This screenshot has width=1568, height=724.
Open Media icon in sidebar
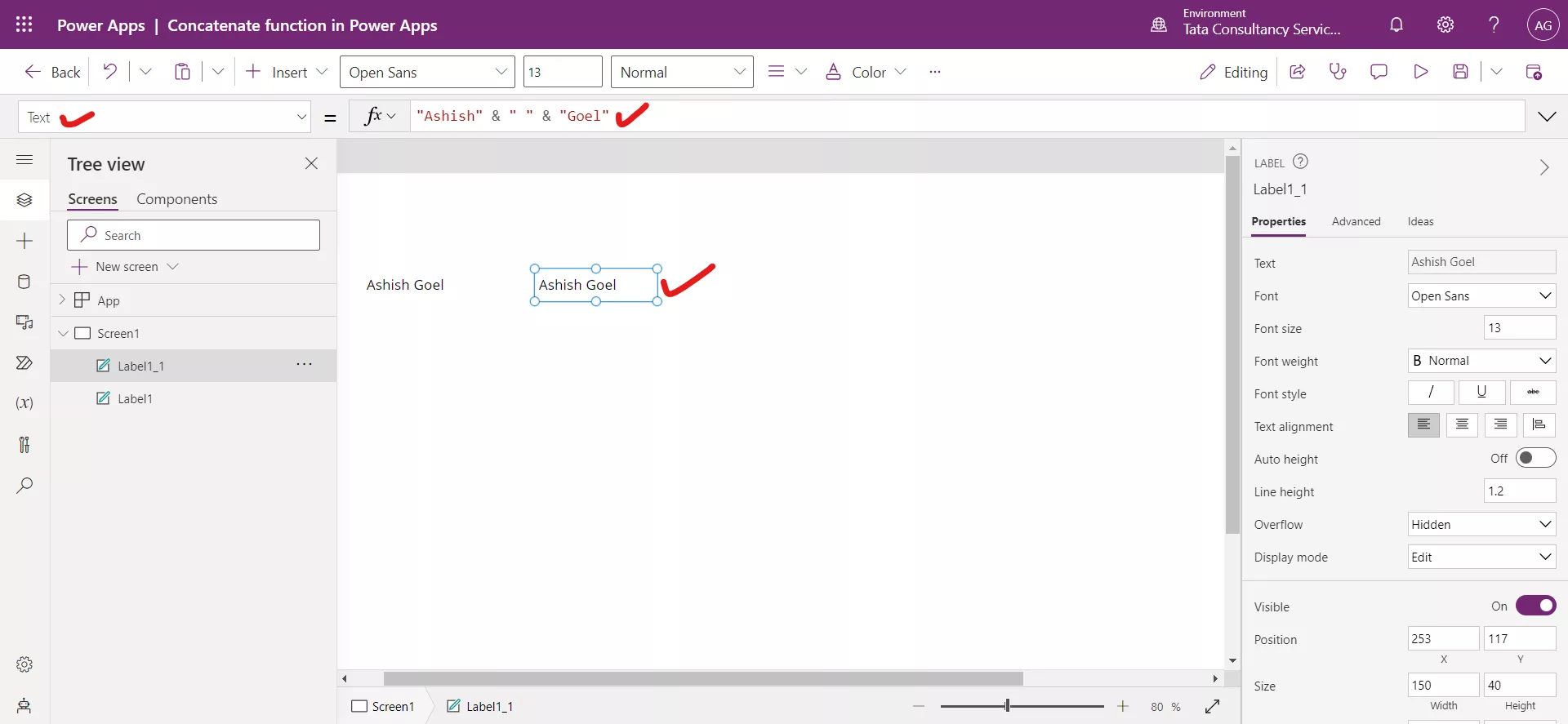pyautogui.click(x=24, y=322)
